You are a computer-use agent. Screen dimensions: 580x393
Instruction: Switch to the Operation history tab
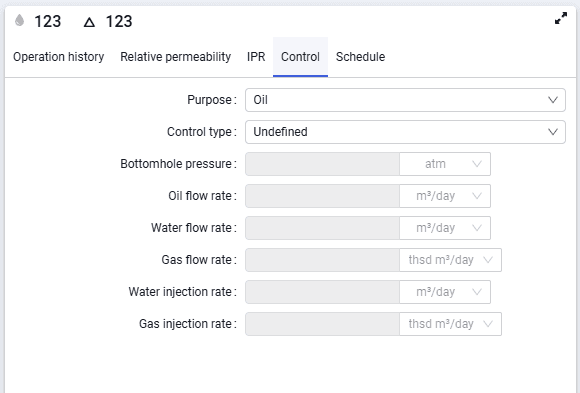tap(58, 57)
